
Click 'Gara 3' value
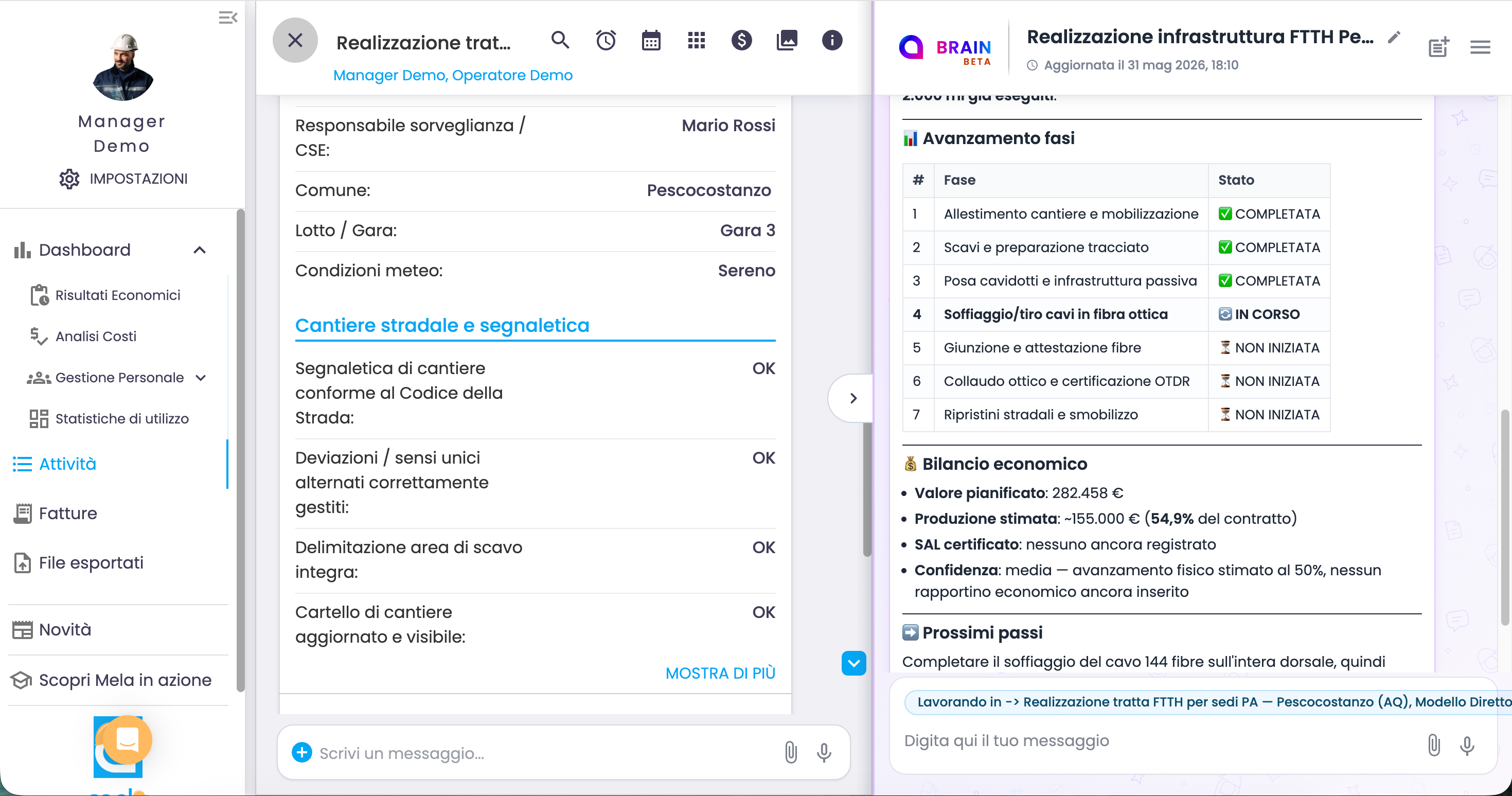pos(747,230)
